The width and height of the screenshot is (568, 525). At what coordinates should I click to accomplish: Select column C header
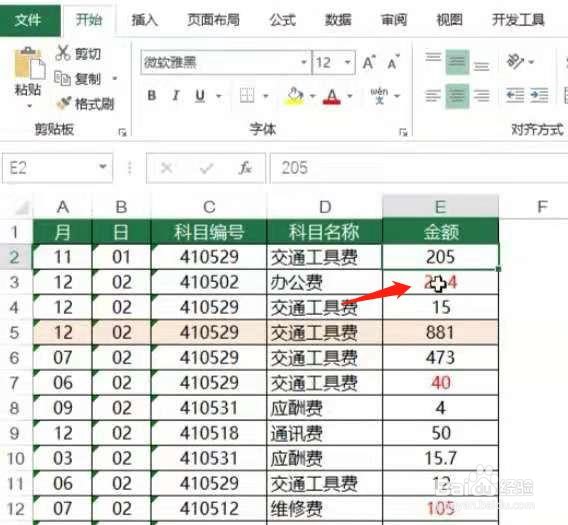(x=209, y=207)
